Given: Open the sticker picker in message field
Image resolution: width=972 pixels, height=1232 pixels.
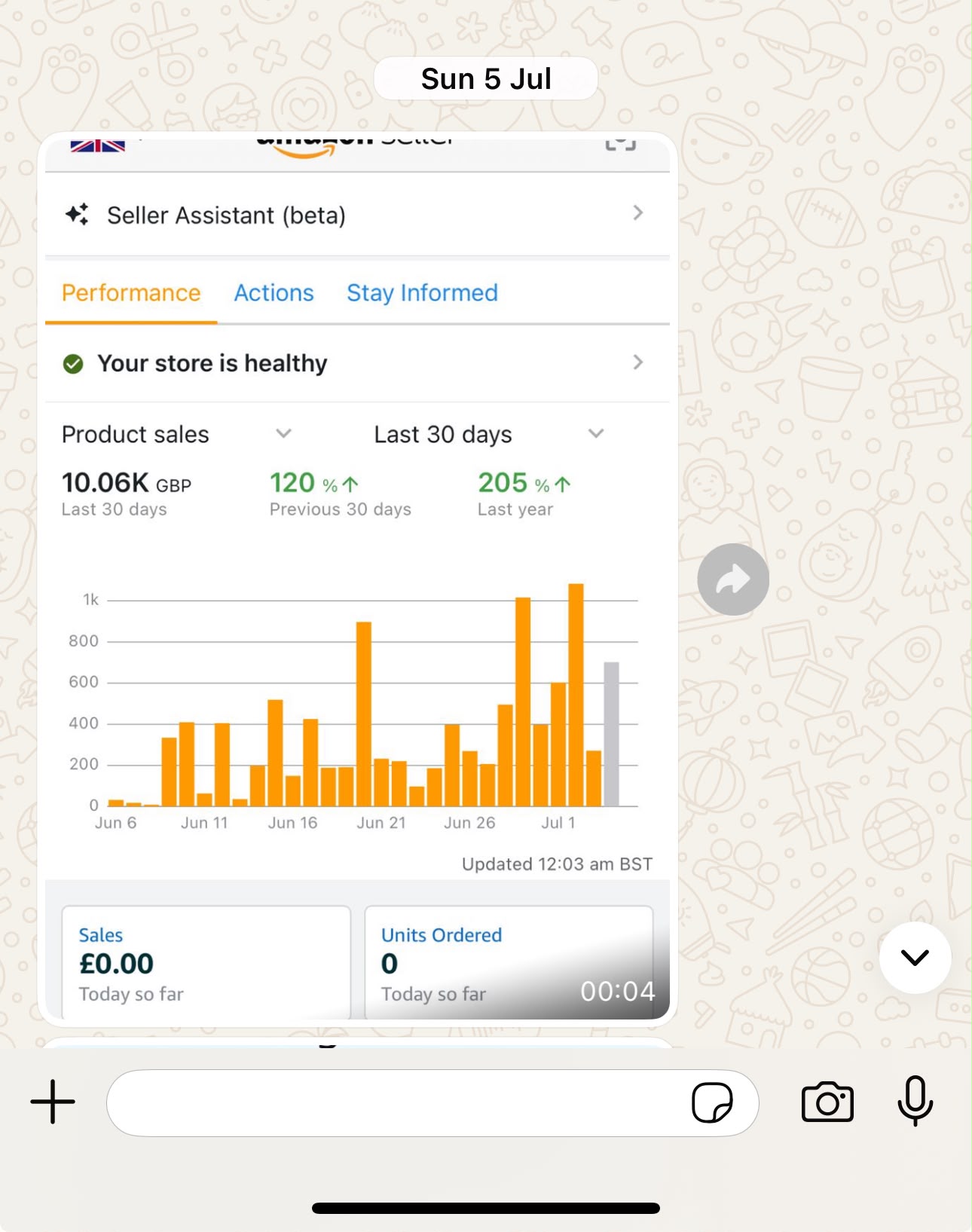Looking at the screenshot, I should pyautogui.click(x=712, y=1102).
